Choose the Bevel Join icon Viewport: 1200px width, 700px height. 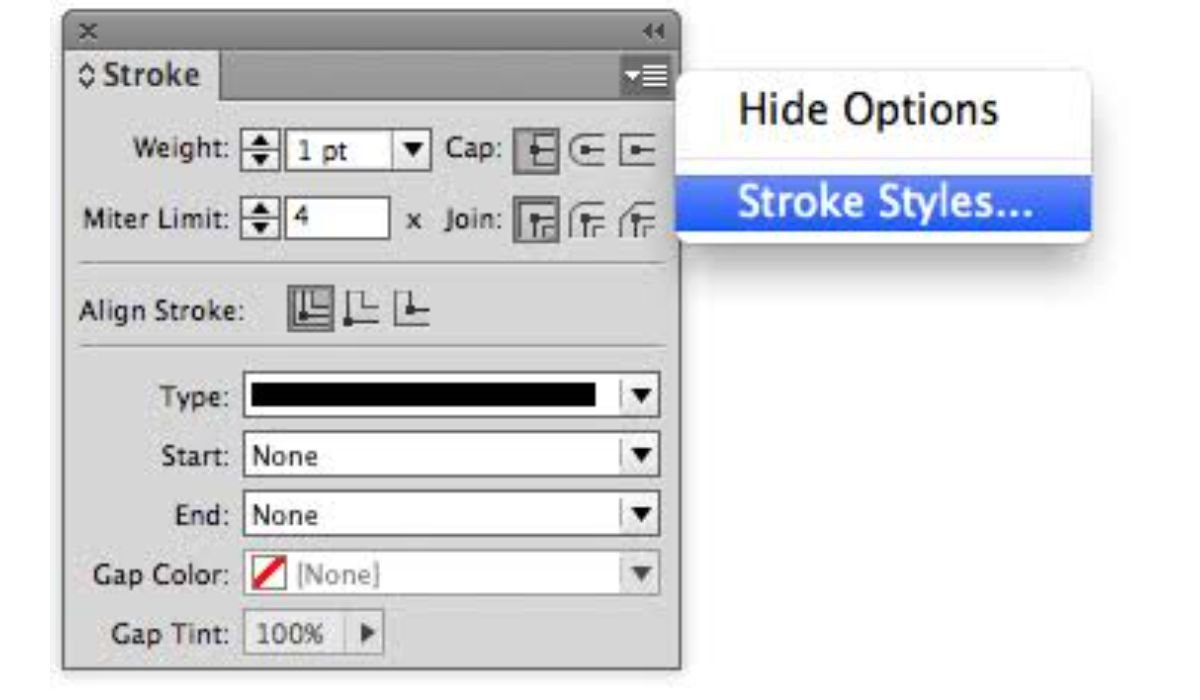pyautogui.click(x=637, y=216)
